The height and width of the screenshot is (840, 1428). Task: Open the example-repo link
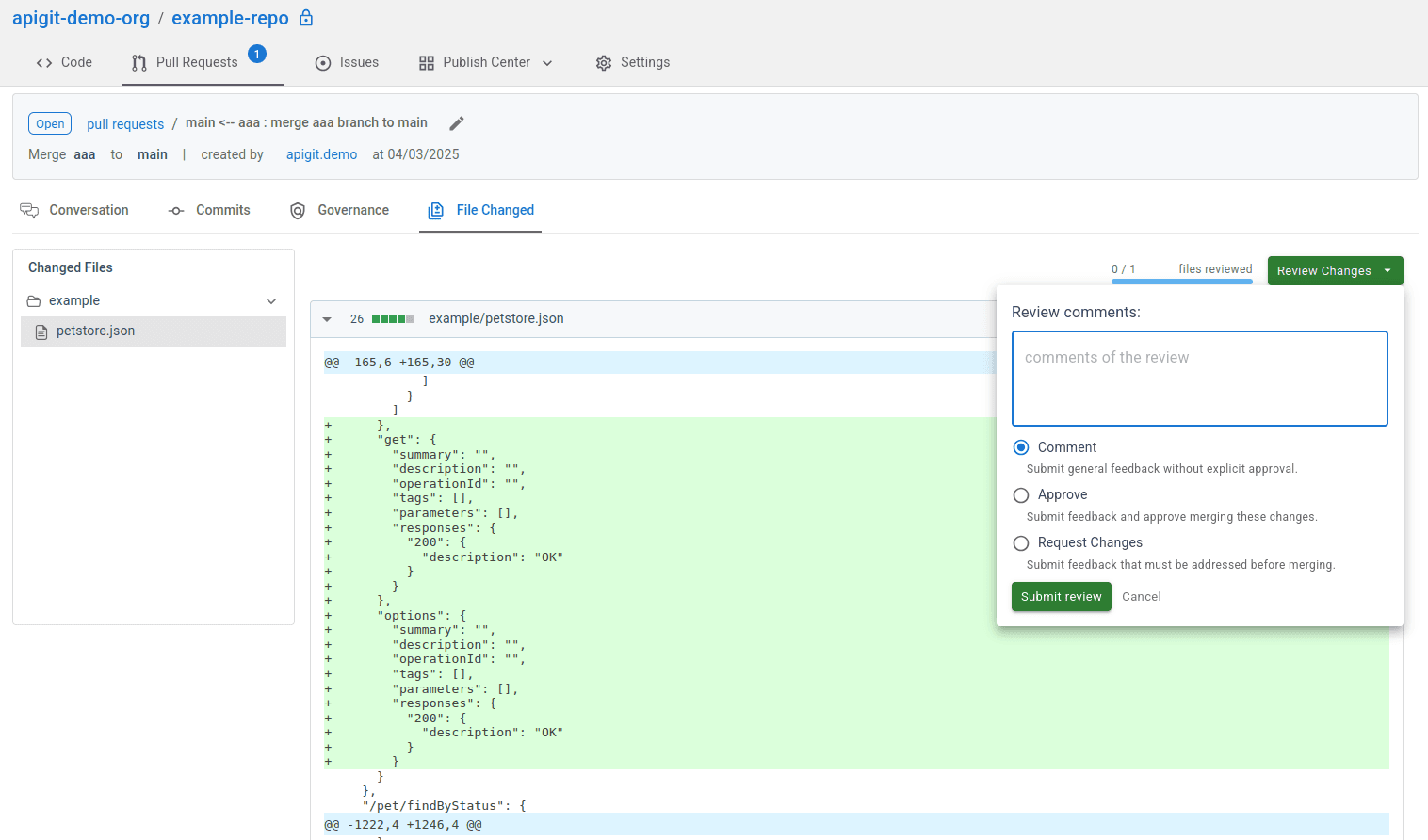coord(230,18)
